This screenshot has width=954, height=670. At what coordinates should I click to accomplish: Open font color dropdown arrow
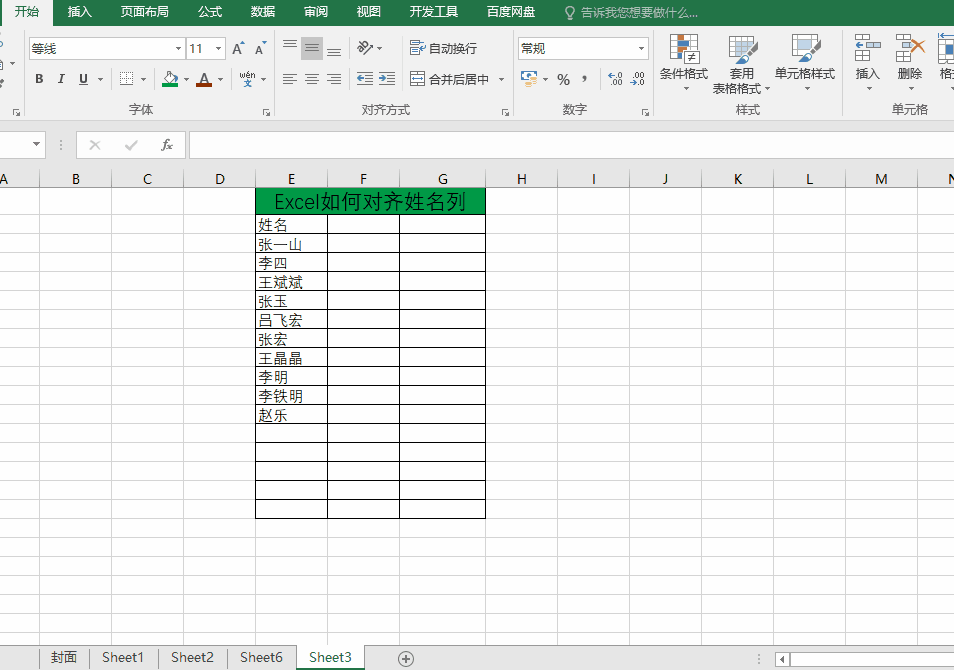tap(220, 79)
